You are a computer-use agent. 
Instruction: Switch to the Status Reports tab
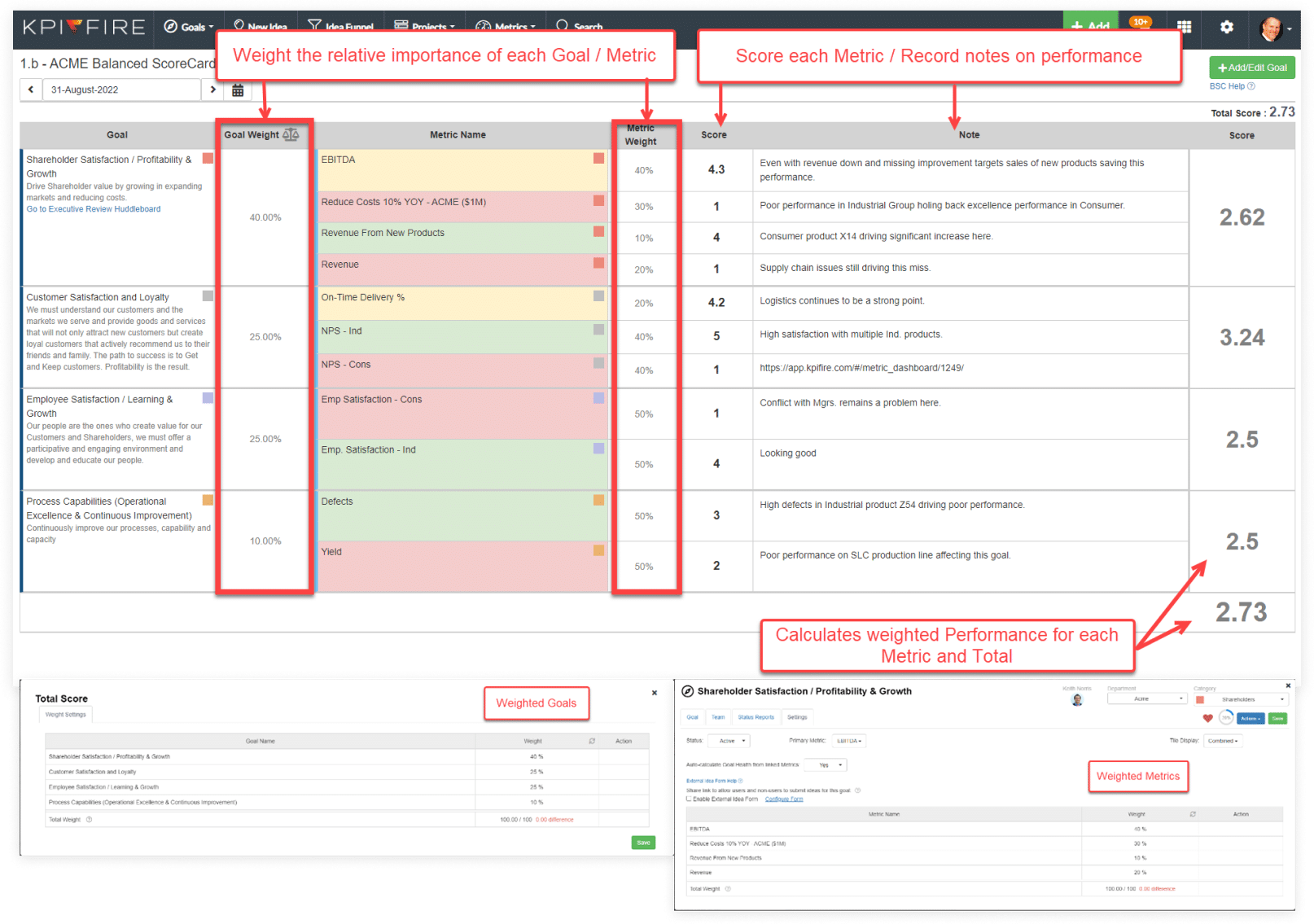pos(756,717)
